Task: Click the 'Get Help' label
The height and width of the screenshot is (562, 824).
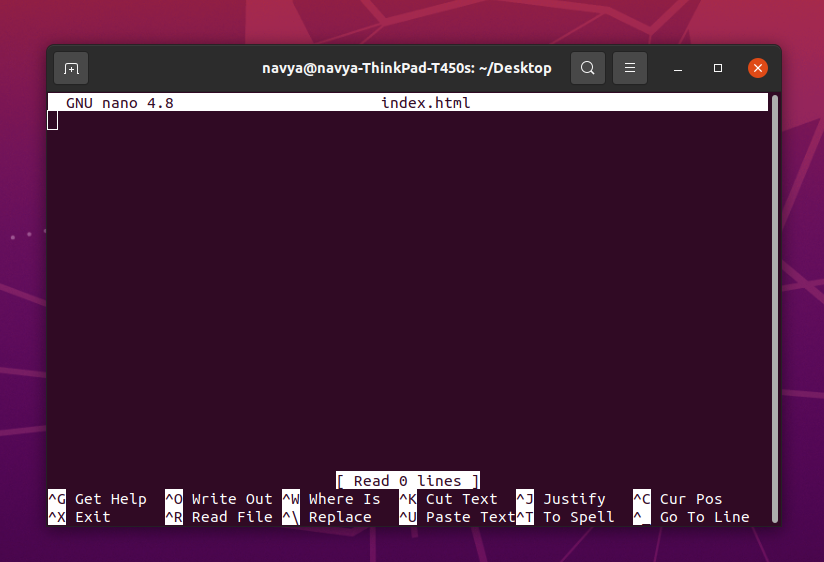Action: [x=111, y=499]
